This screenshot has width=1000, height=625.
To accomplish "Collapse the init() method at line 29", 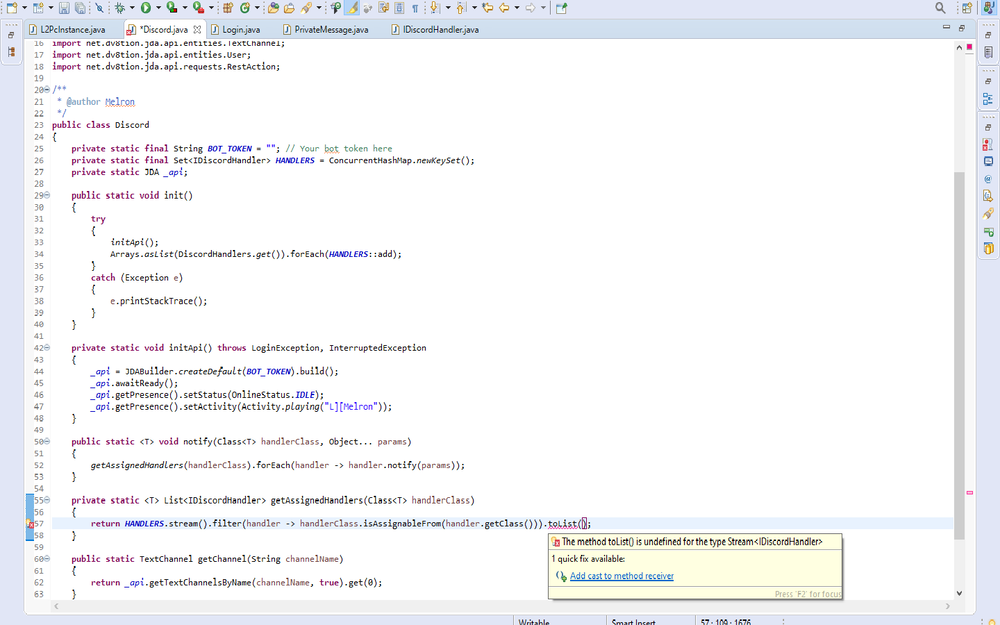I will point(47,195).
